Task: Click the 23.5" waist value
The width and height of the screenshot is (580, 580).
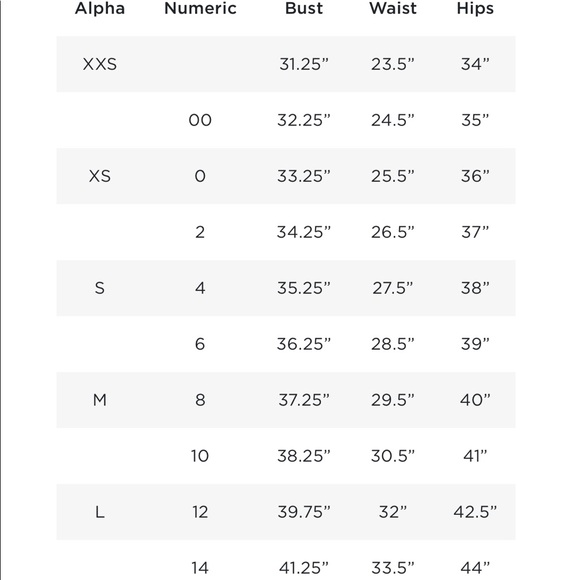Action: coord(393,64)
